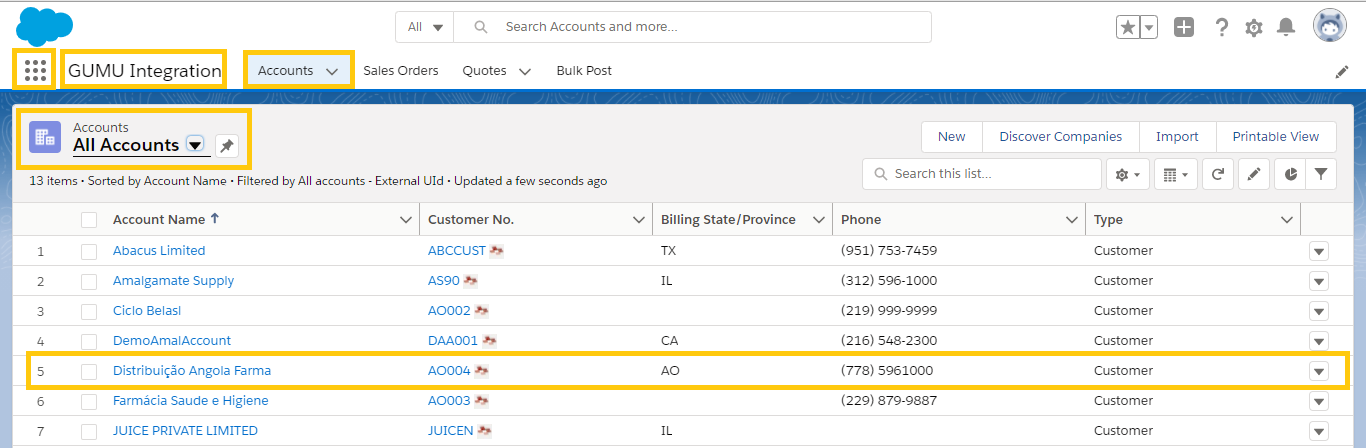Click the Search this list field
The image size is (1366, 448).
coord(982,174)
